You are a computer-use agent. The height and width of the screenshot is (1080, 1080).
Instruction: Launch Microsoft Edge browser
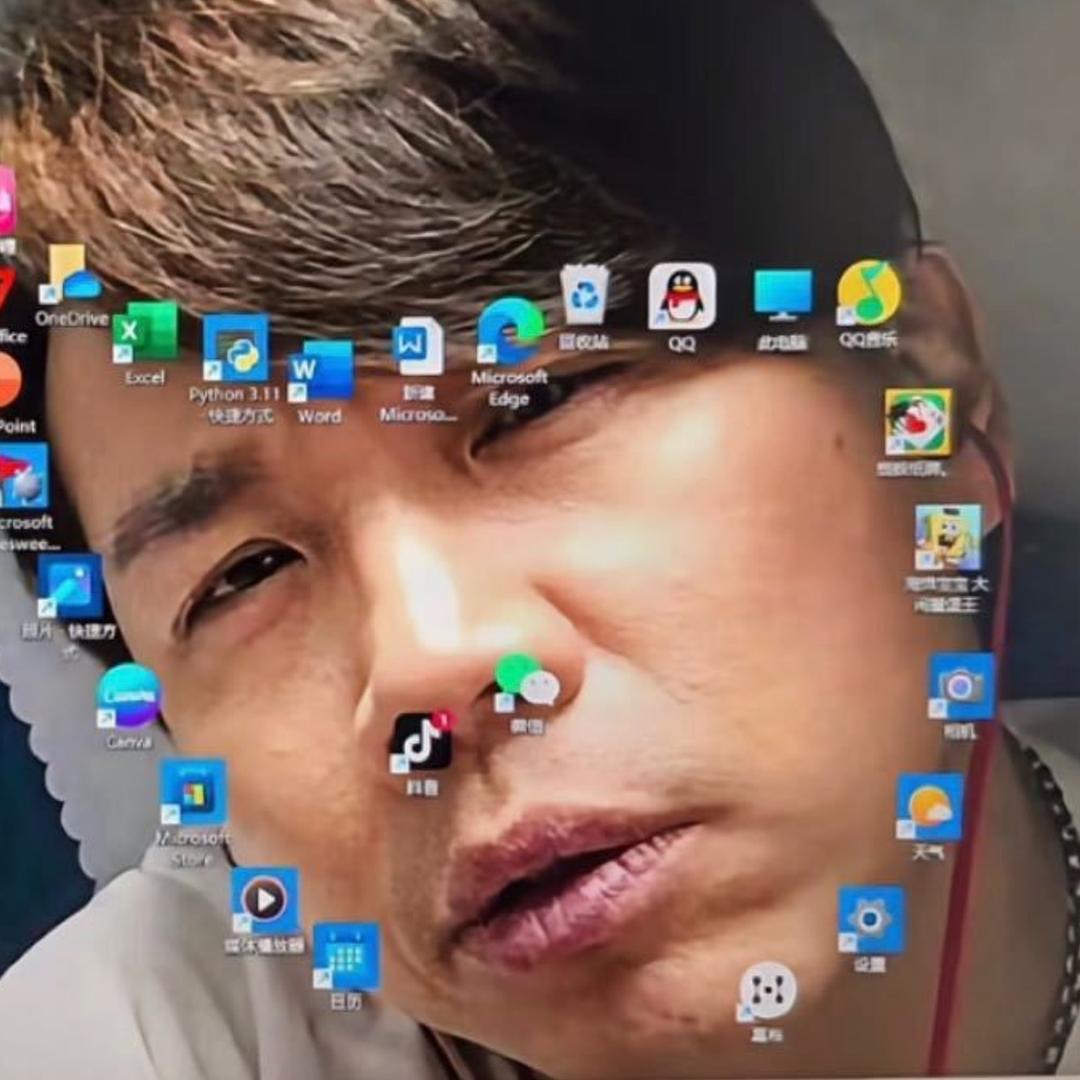tap(510, 331)
